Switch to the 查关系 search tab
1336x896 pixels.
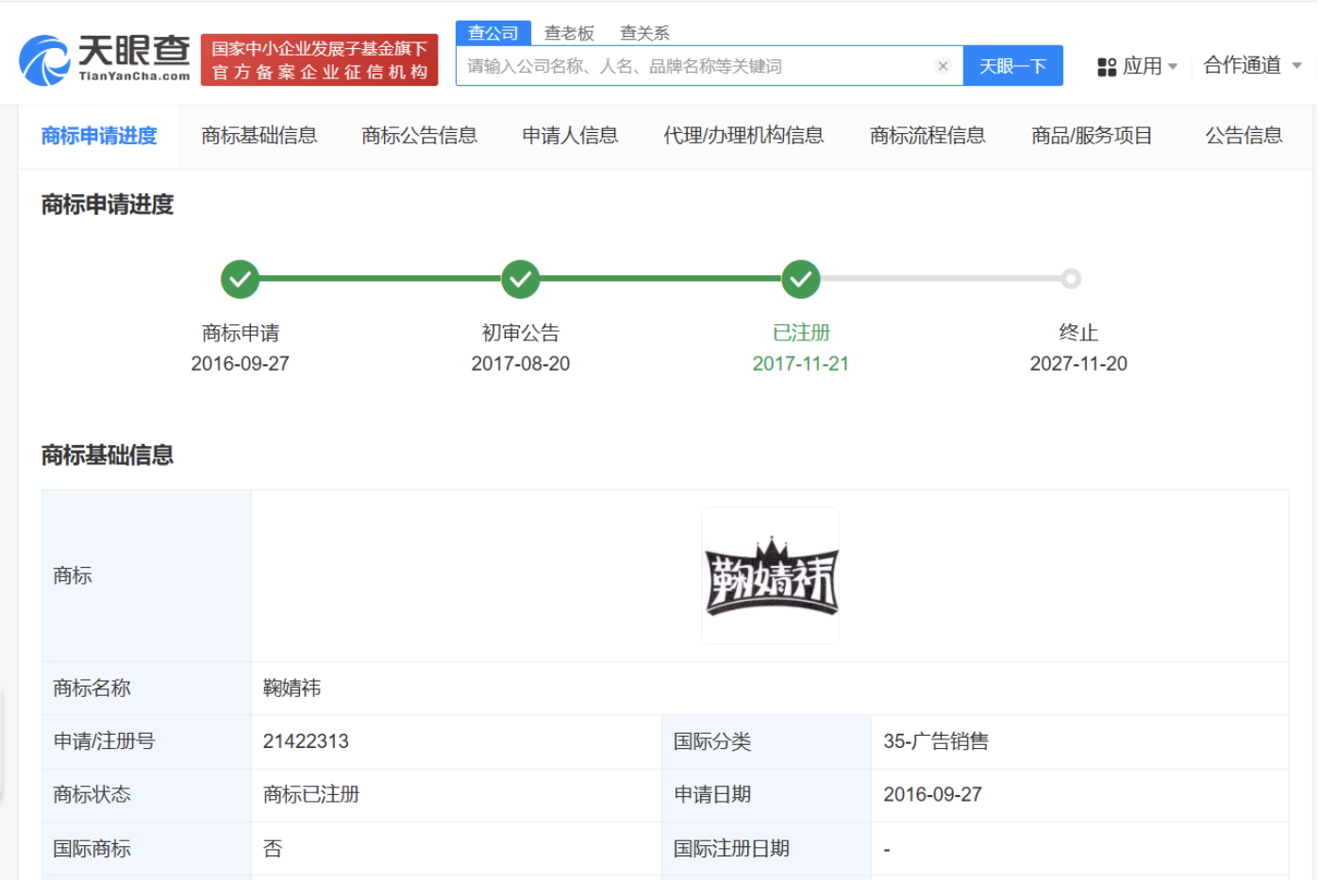[x=643, y=33]
